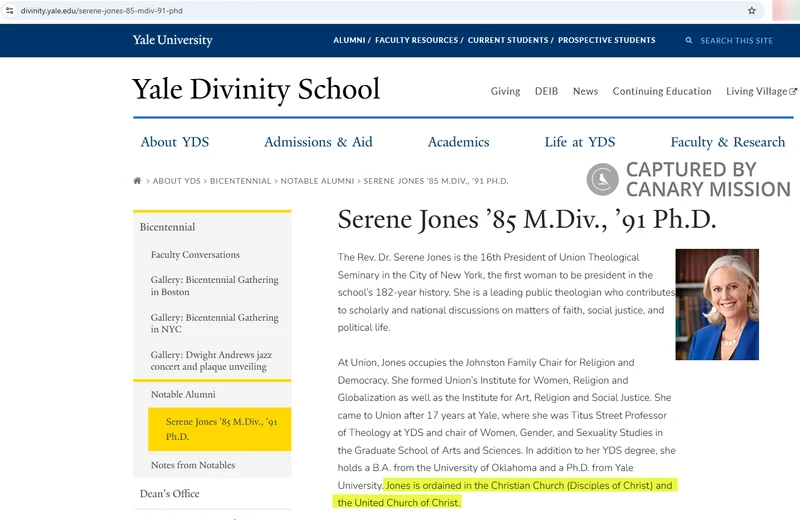800x520 pixels.
Task: Open the Living Village link
Action: point(757,91)
